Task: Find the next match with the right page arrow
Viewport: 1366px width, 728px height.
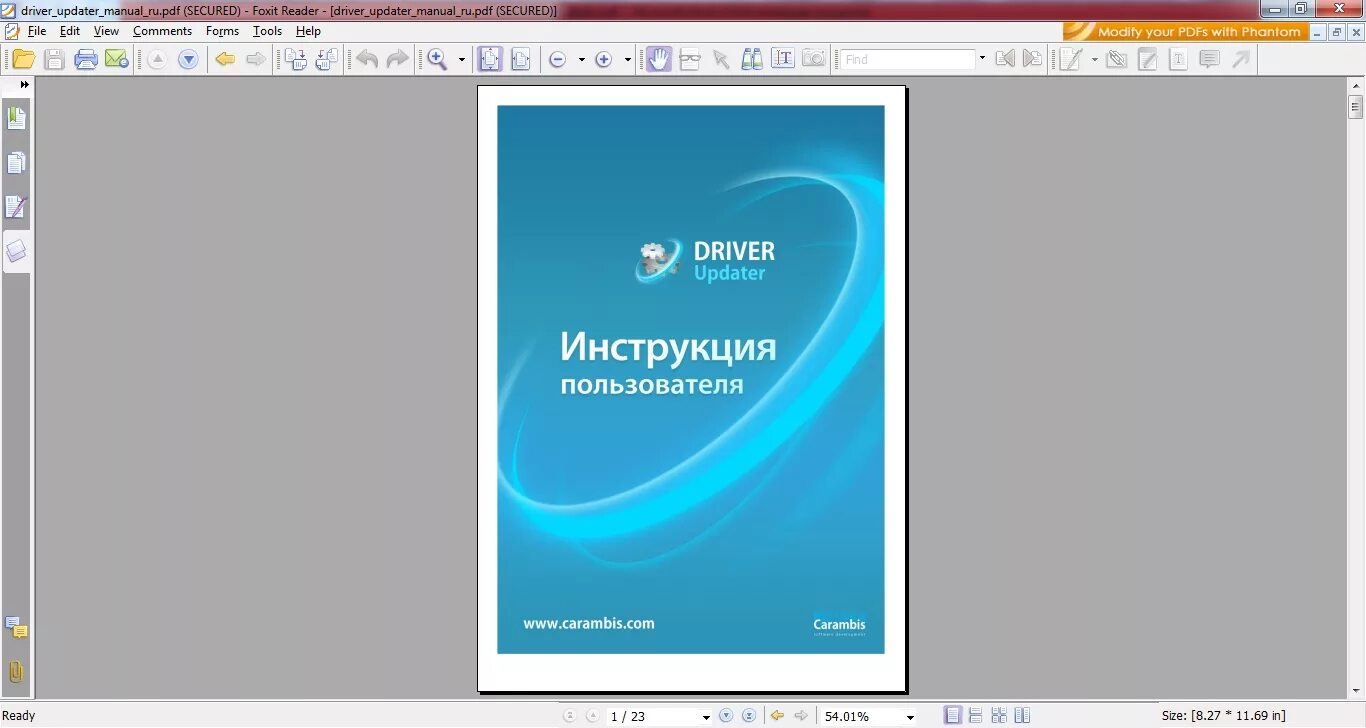Action: [x=1032, y=59]
